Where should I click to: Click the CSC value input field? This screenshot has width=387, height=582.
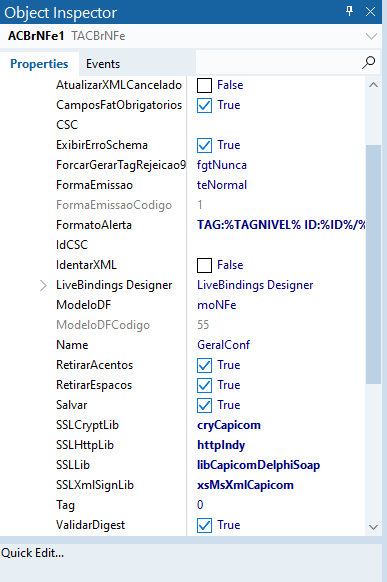[x=276, y=125]
